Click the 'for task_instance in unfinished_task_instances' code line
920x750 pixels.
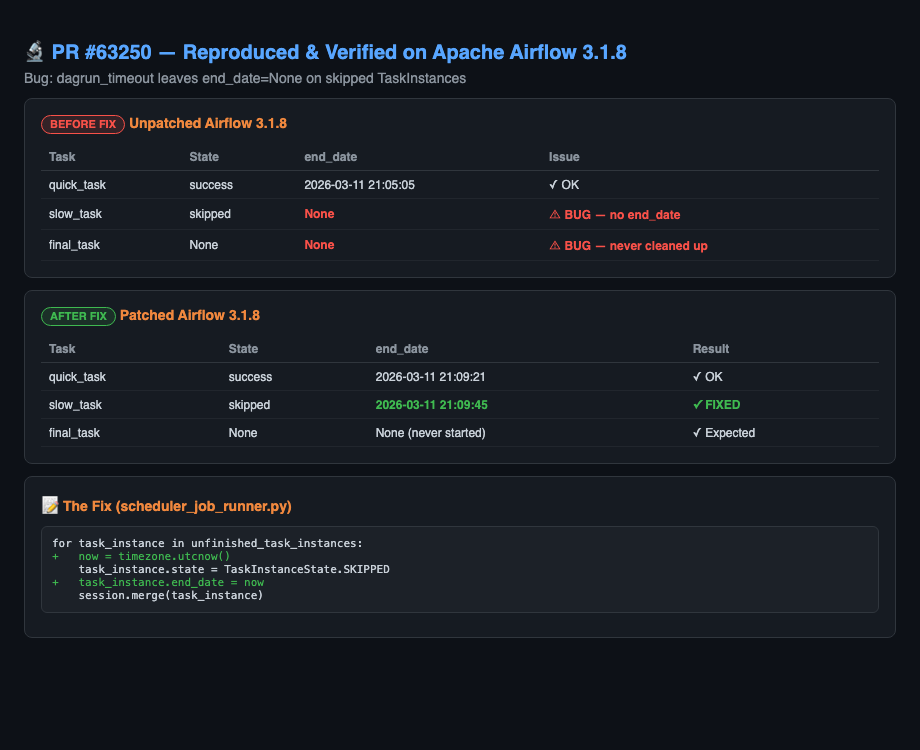tap(208, 543)
